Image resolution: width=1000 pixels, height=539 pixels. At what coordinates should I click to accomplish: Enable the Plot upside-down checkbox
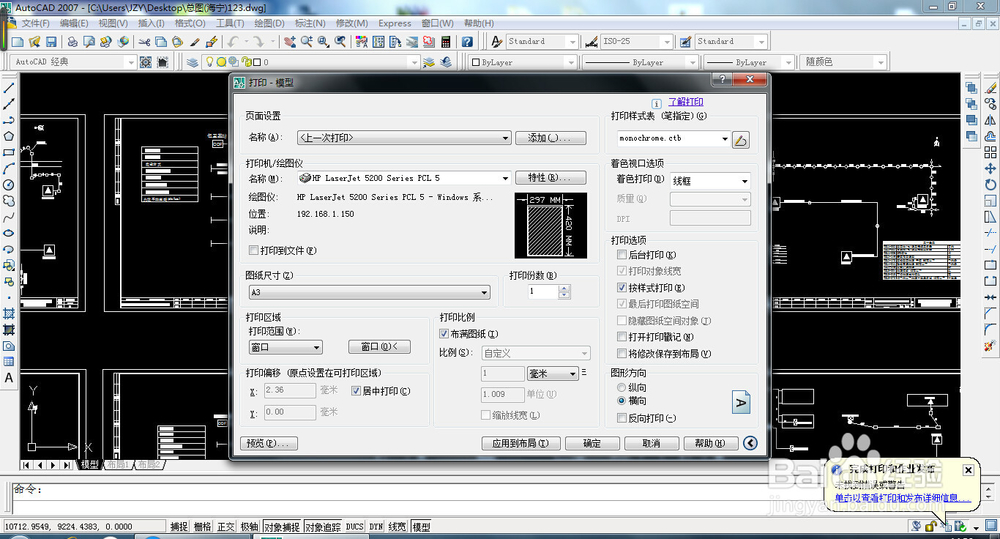(622, 418)
